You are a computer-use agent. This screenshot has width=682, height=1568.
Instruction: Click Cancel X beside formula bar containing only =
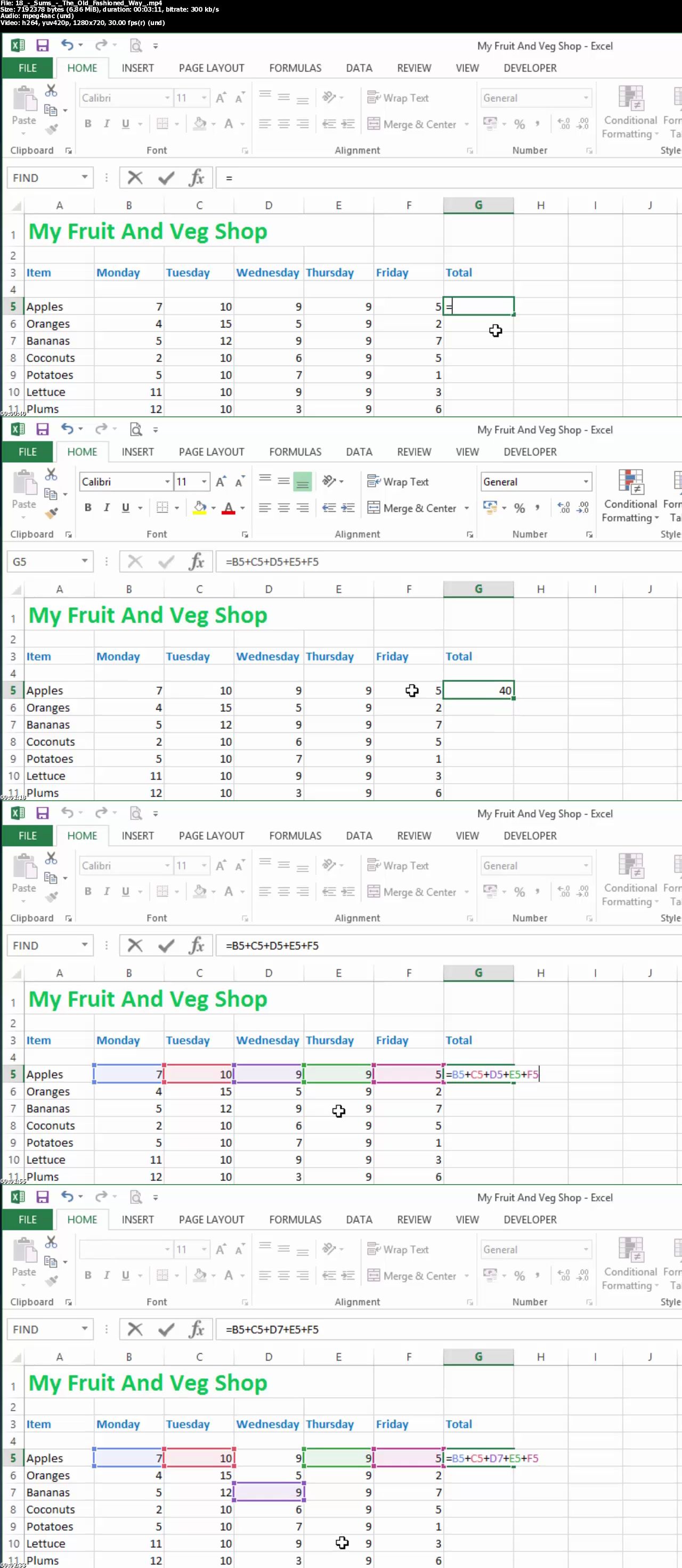point(135,178)
